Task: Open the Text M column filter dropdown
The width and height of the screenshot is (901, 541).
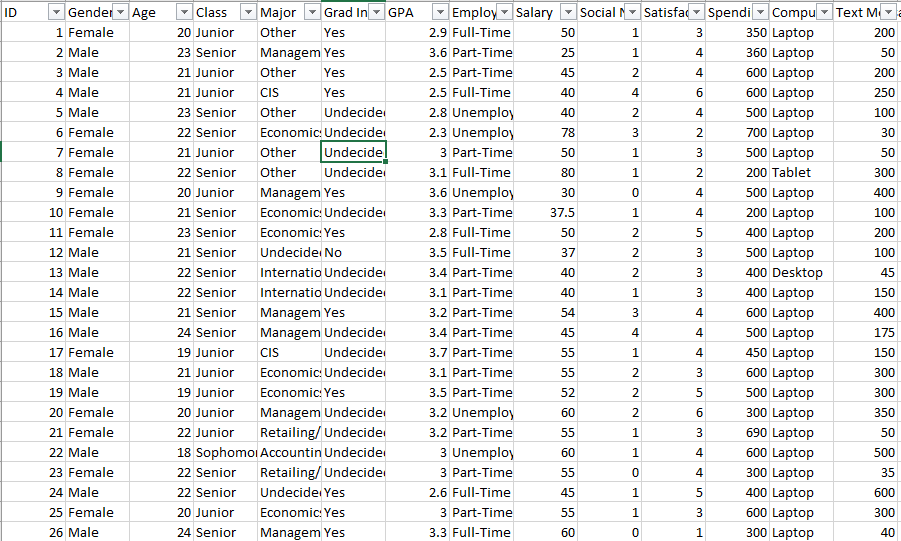Action: (x=888, y=12)
